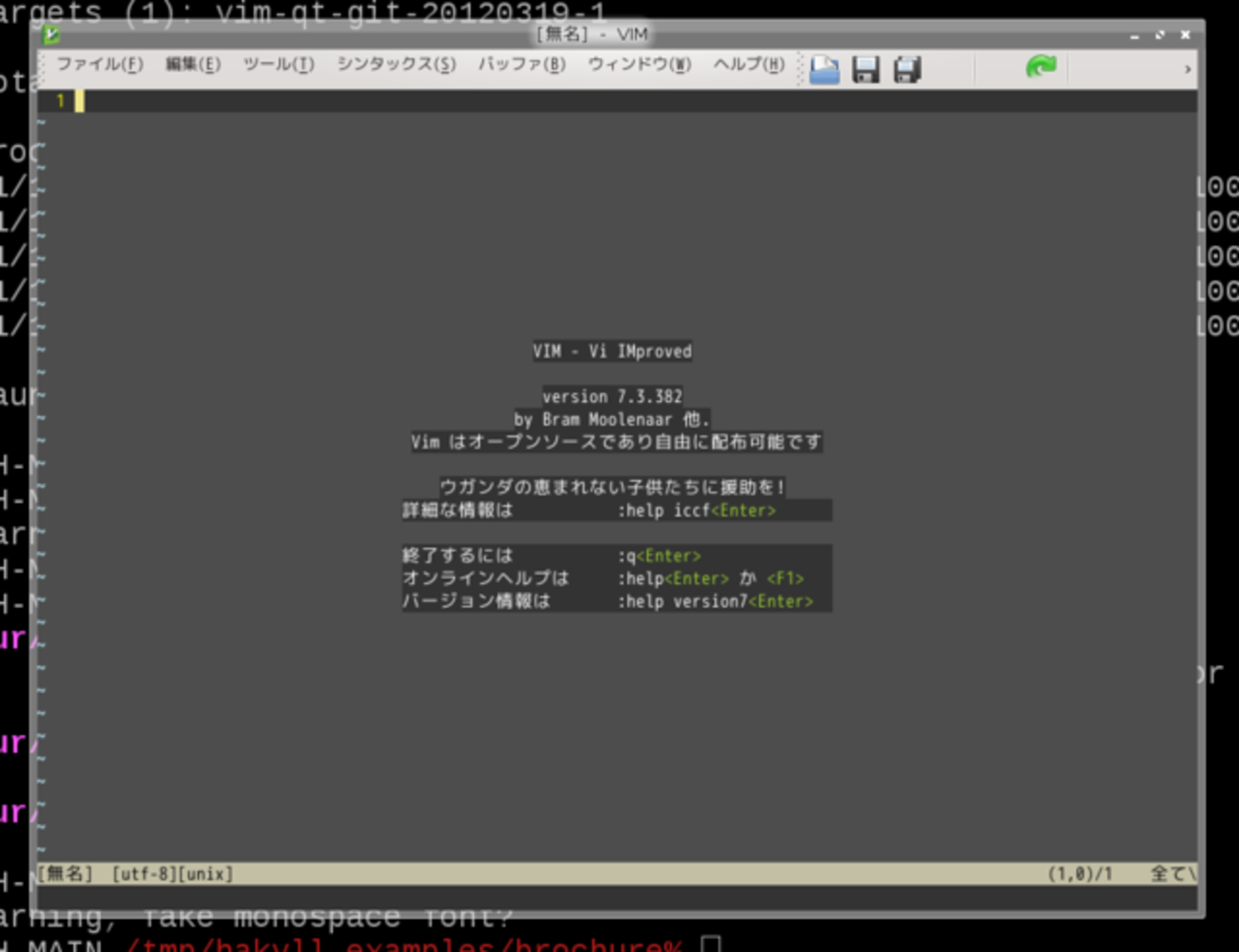Click the 'version 7.3.382' text
Image resolution: width=1239 pixels, height=952 pixels.
click(x=612, y=396)
